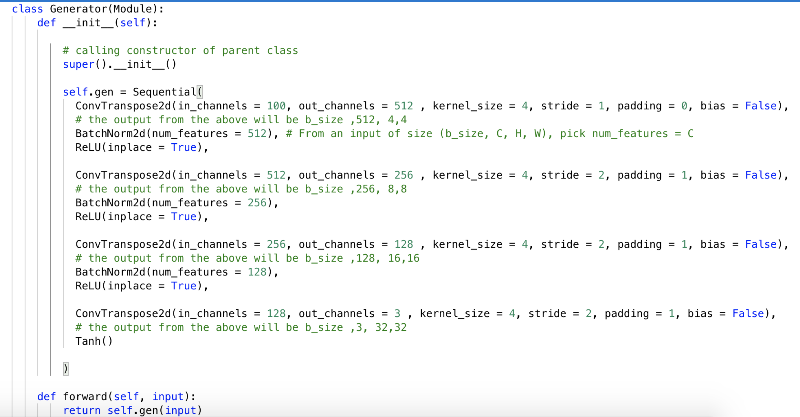This screenshot has height=417, width=800.
Task: Click BatchNorm2d with num_features = 256
Action: 175,202
